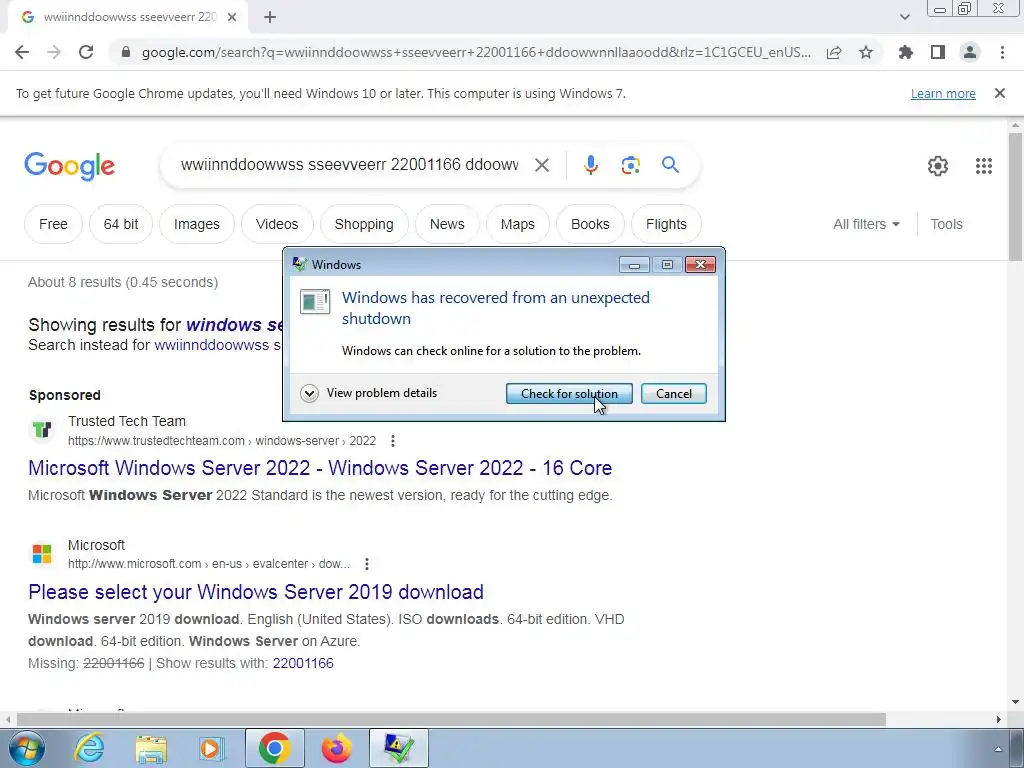1024x768 pixels.
Task: Open more options for Trusted Tech Team ad
Action: (x=392, y=441)
